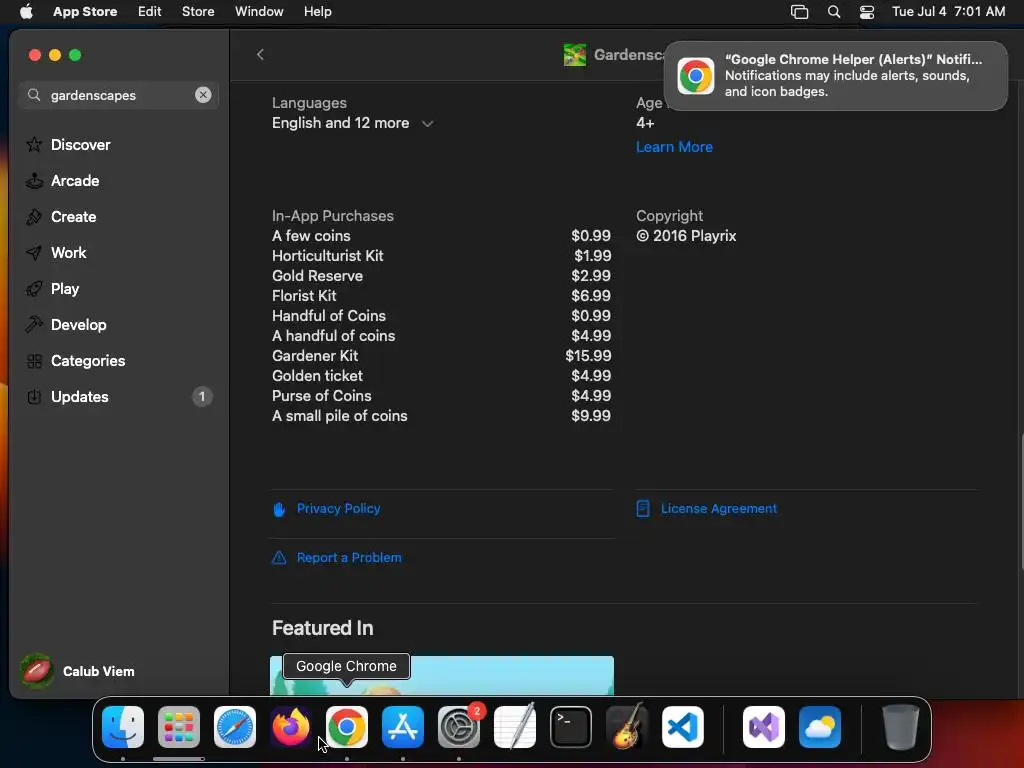
Task: Click the Calub Viem account name
Action: [x=99, y=671]
